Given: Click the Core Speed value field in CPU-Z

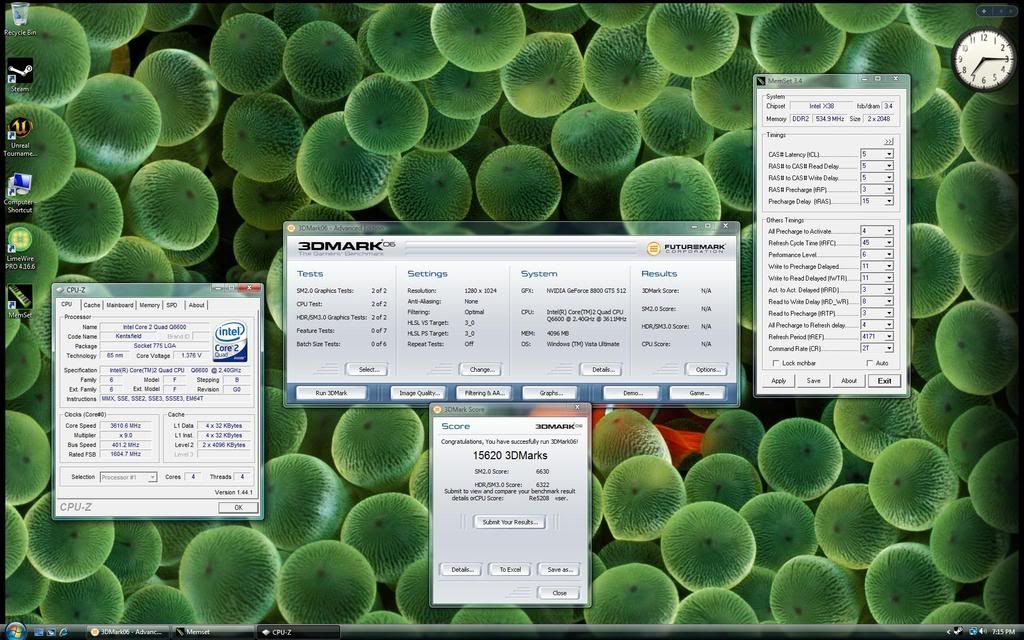Looking at the screenshot, I should pos(125,426).
